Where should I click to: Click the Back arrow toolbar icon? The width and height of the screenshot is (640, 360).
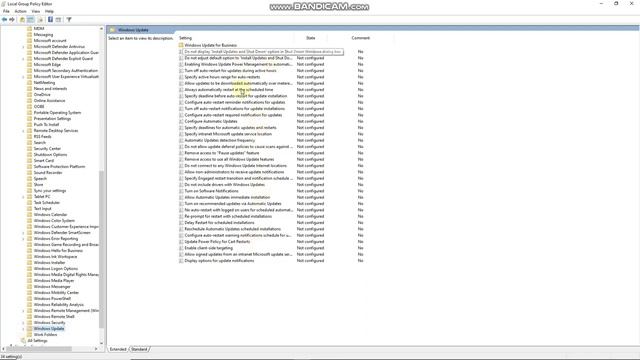tap(4, 20)
